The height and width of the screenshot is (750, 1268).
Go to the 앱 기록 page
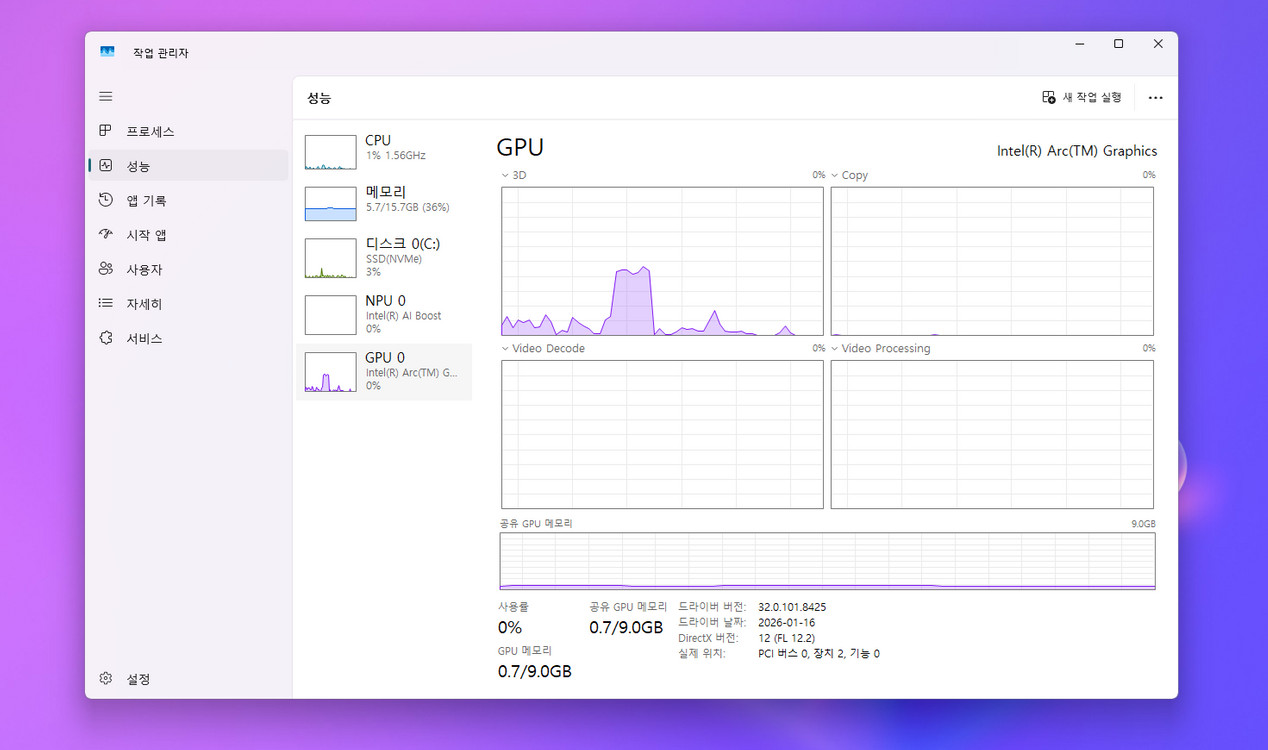[188, 200]
